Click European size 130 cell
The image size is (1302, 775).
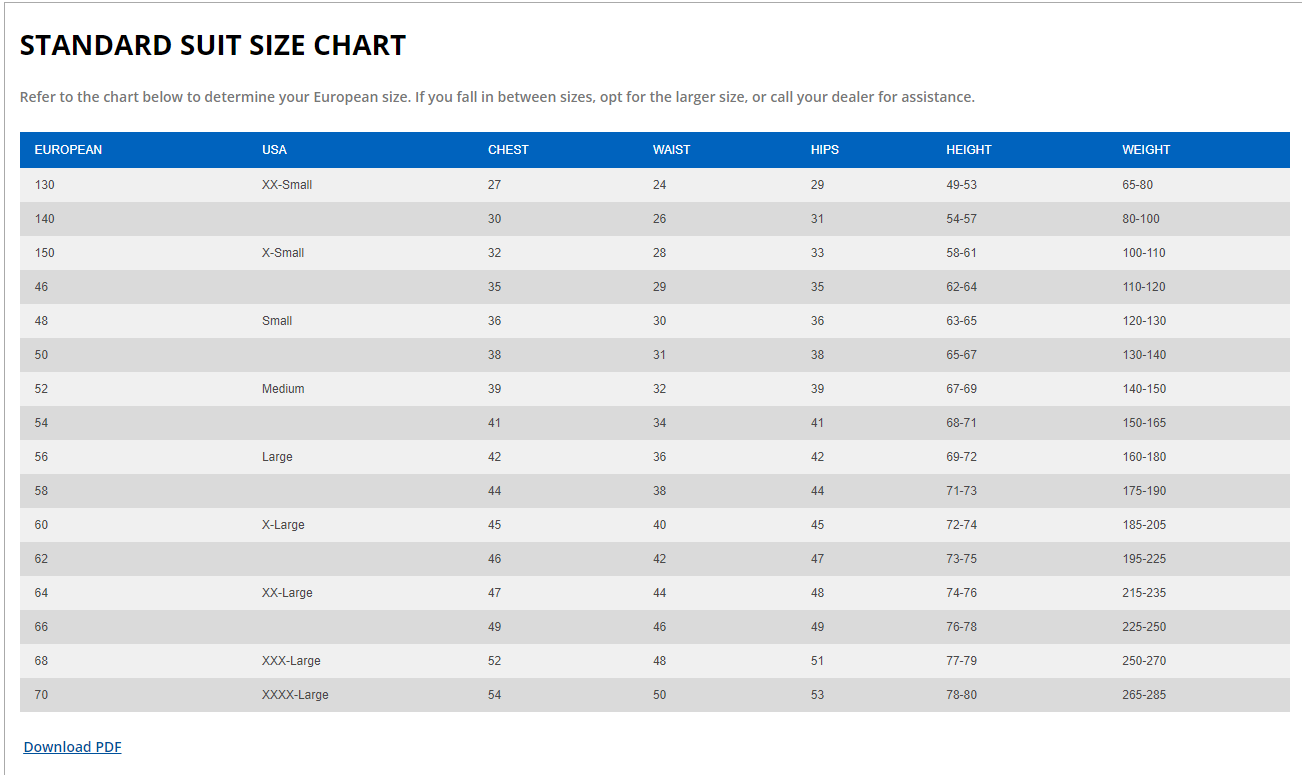pyautogui.click(x=45, y=185)
